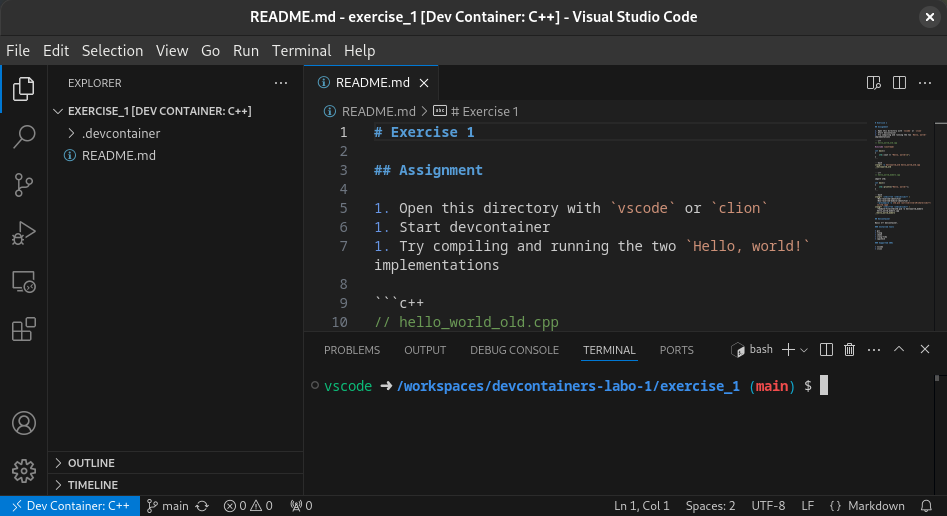This screenshot has height=516, width=947.
Task: Open the new terminal launch profile dropdown
Action: 805,350
